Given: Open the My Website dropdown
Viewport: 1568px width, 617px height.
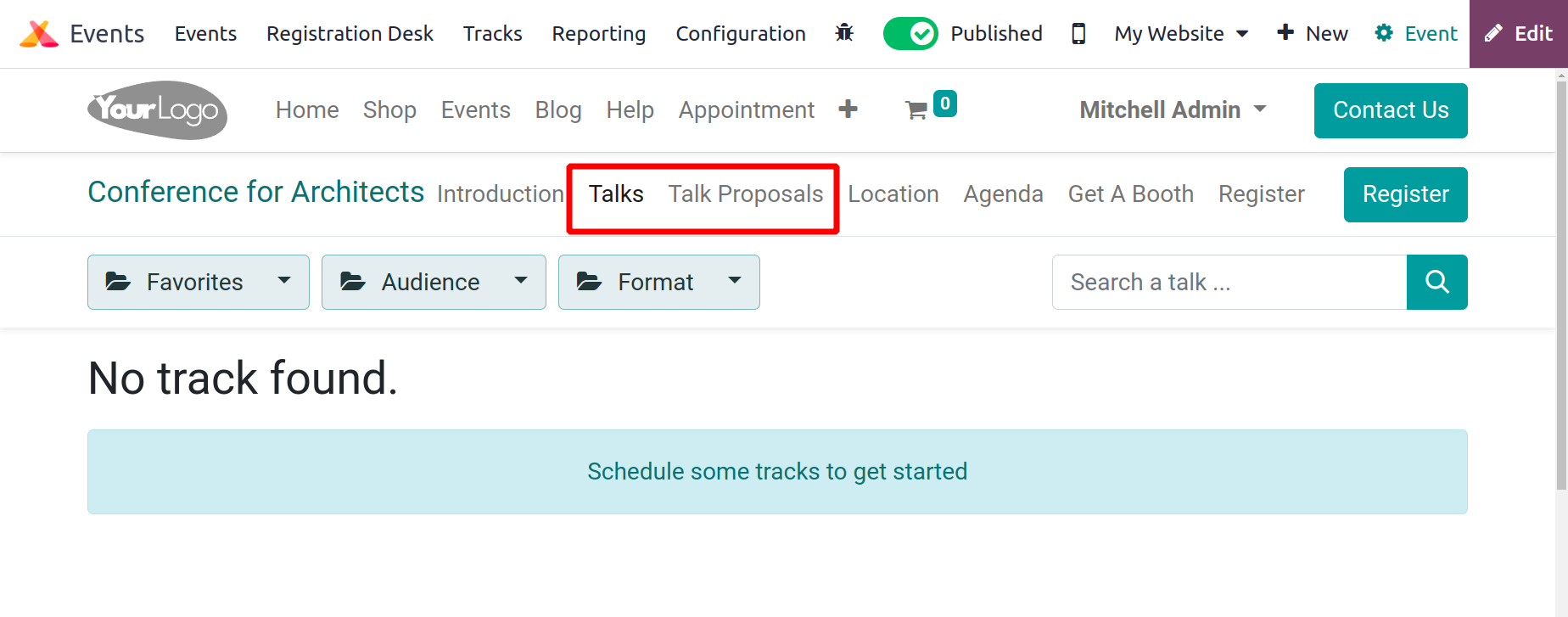Looking at the screenshot, I should click(1181, 34).
